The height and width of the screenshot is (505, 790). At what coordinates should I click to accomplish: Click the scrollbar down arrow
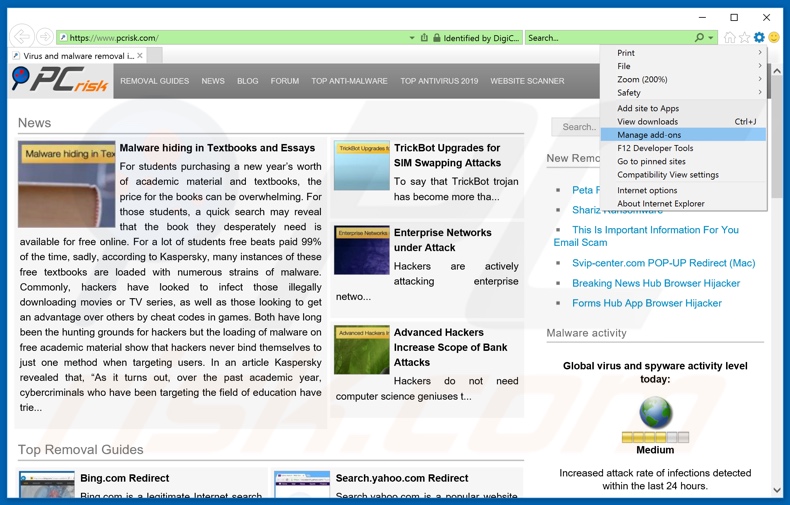(x=776, y=490)
